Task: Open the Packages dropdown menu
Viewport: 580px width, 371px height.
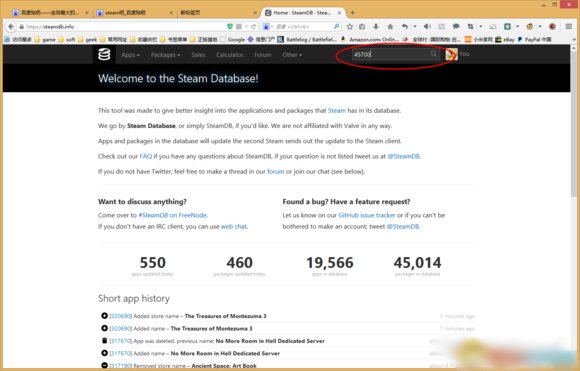Action: pos(165,55)
